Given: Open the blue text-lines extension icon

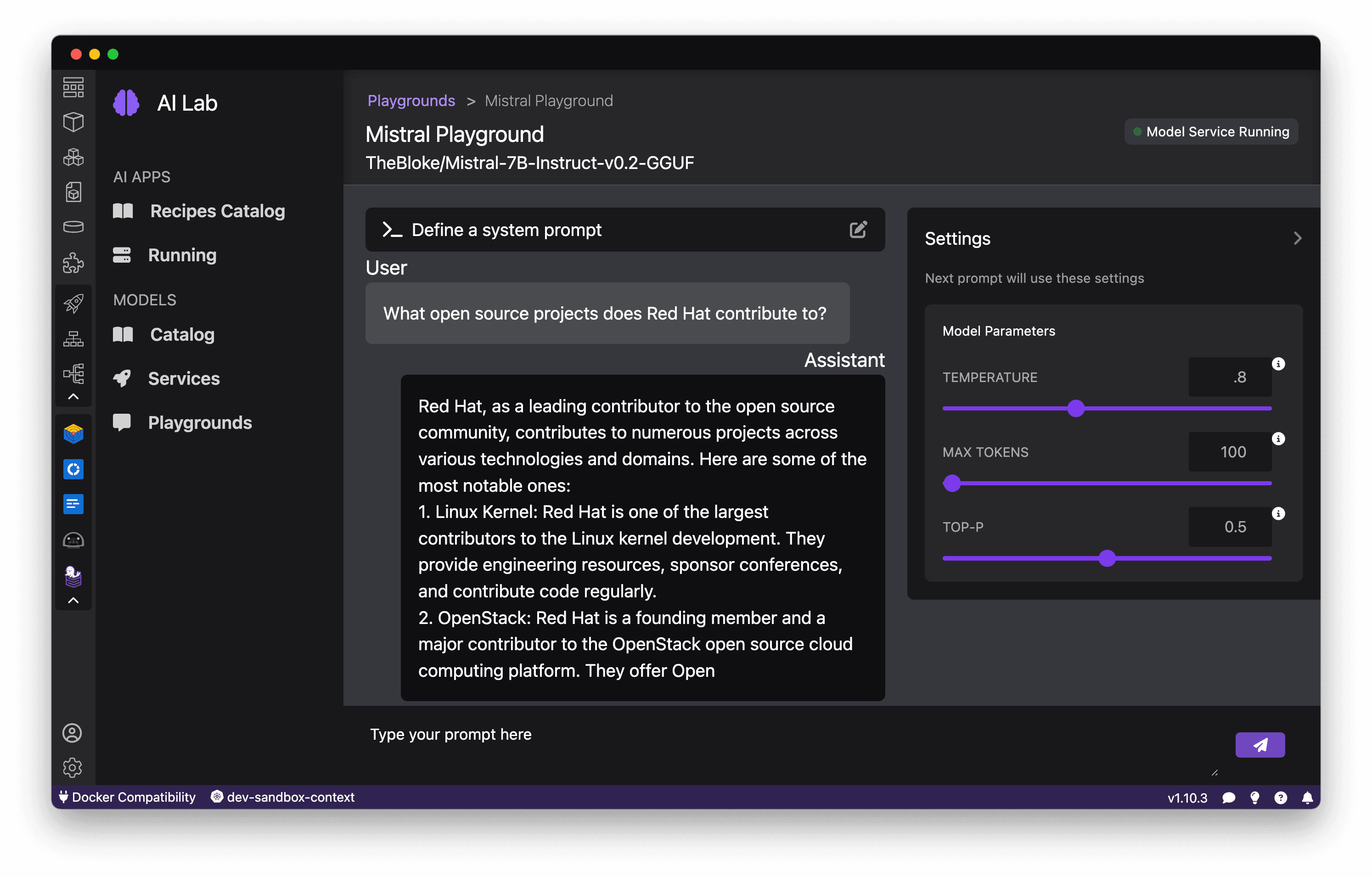Looking at the screenshot, I should (x=73, y=504).
